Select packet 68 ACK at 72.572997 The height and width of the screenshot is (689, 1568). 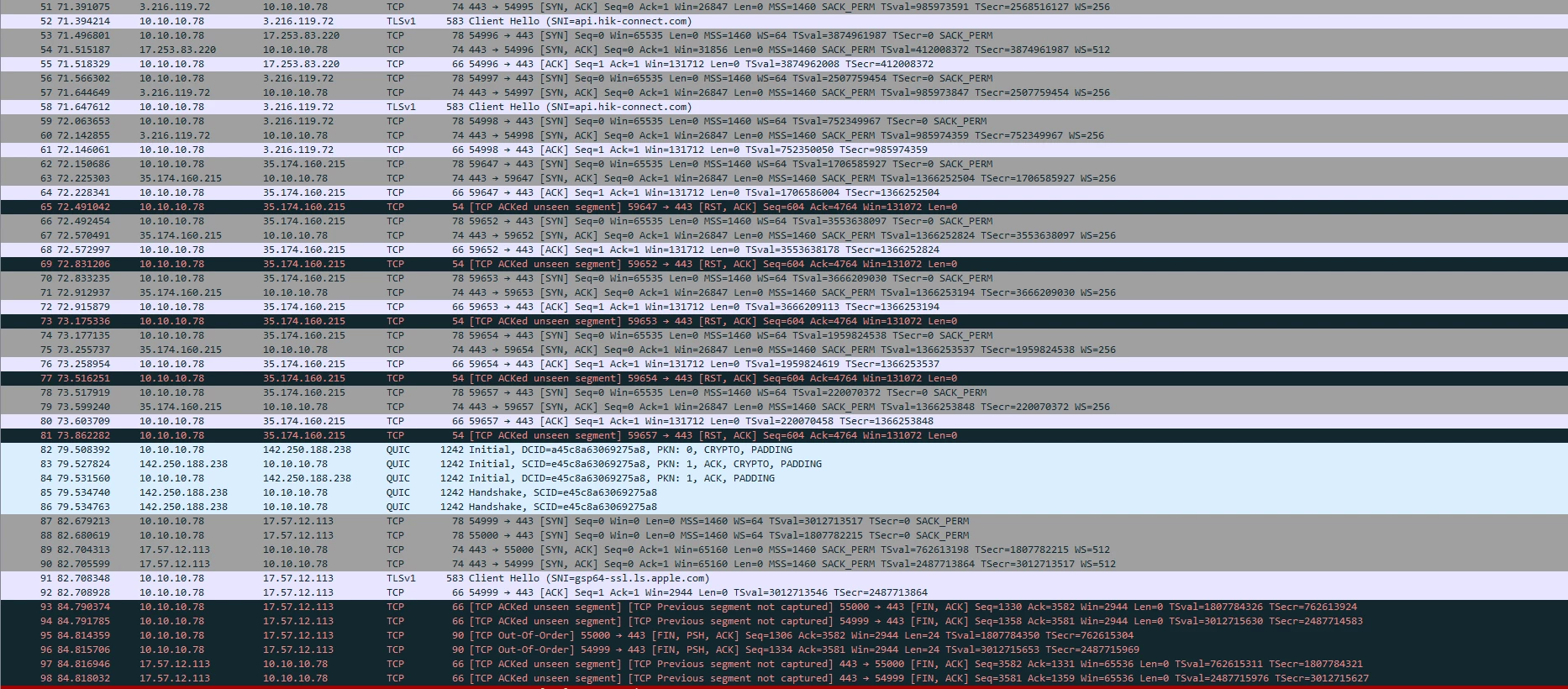pyautogui.click(x=784, y=250)
